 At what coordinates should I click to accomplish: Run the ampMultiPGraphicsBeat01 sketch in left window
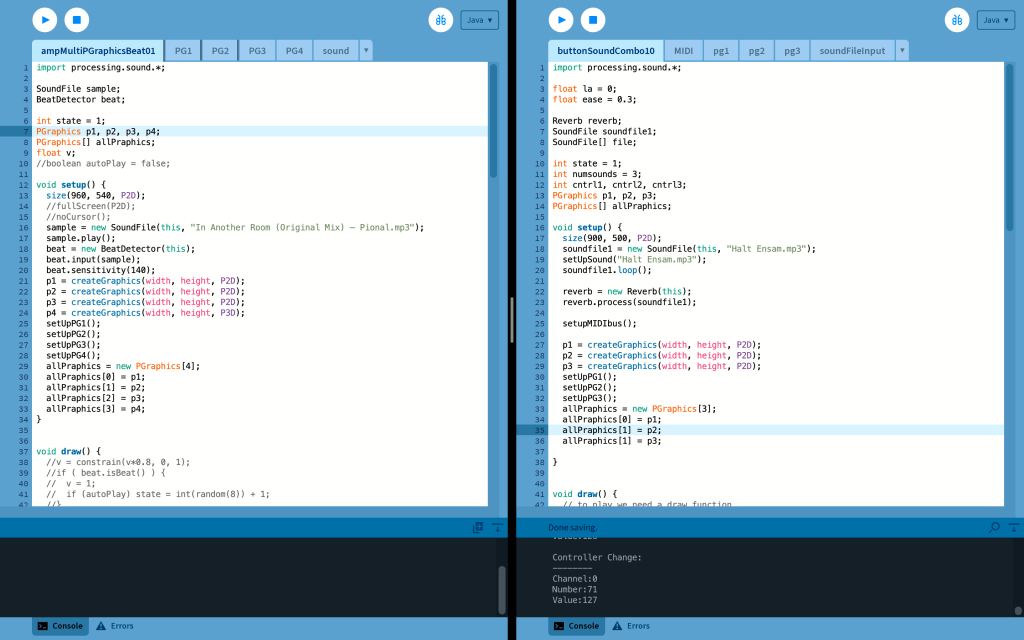(x=45, y=19)
